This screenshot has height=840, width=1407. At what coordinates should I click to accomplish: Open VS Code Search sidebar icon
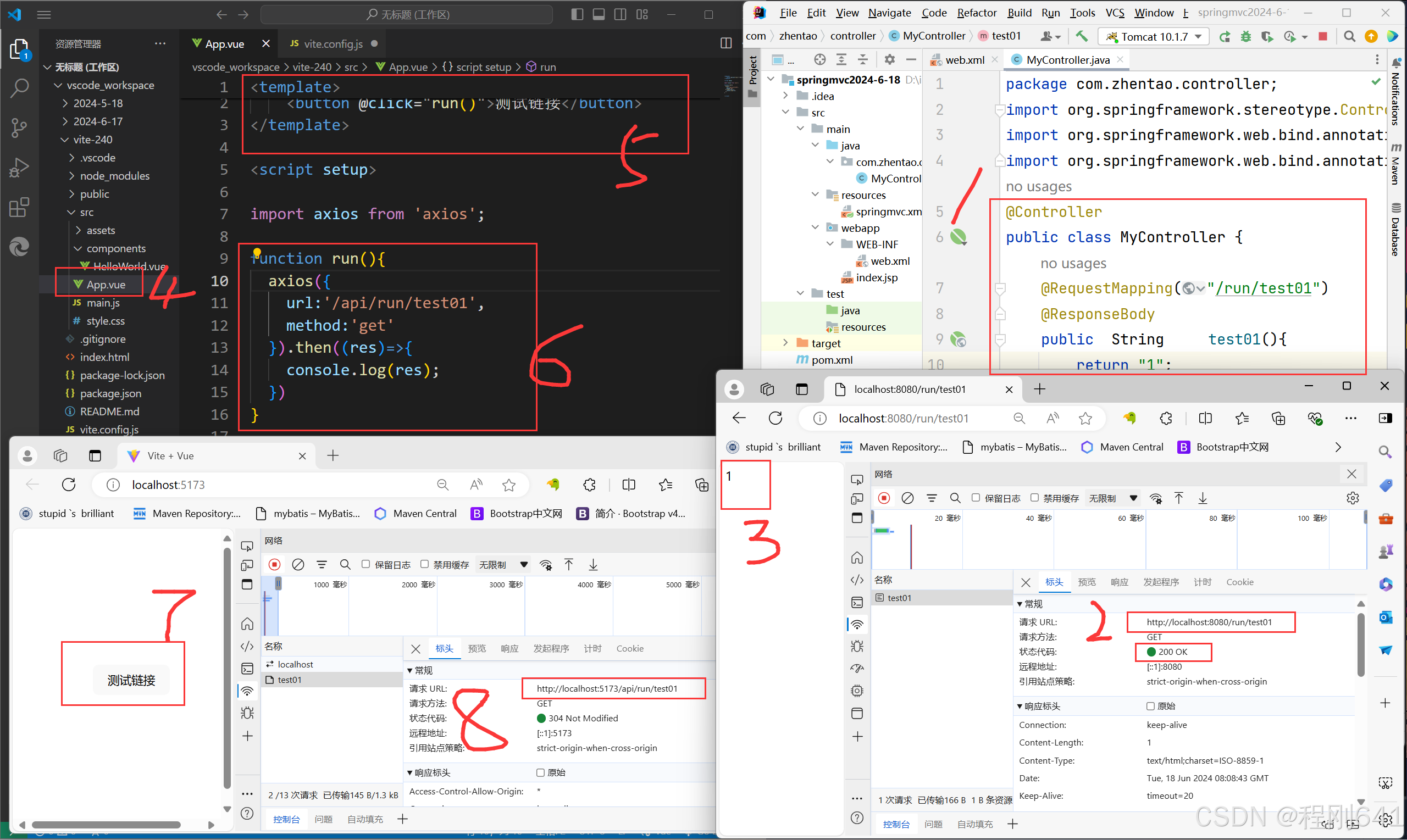20,88
